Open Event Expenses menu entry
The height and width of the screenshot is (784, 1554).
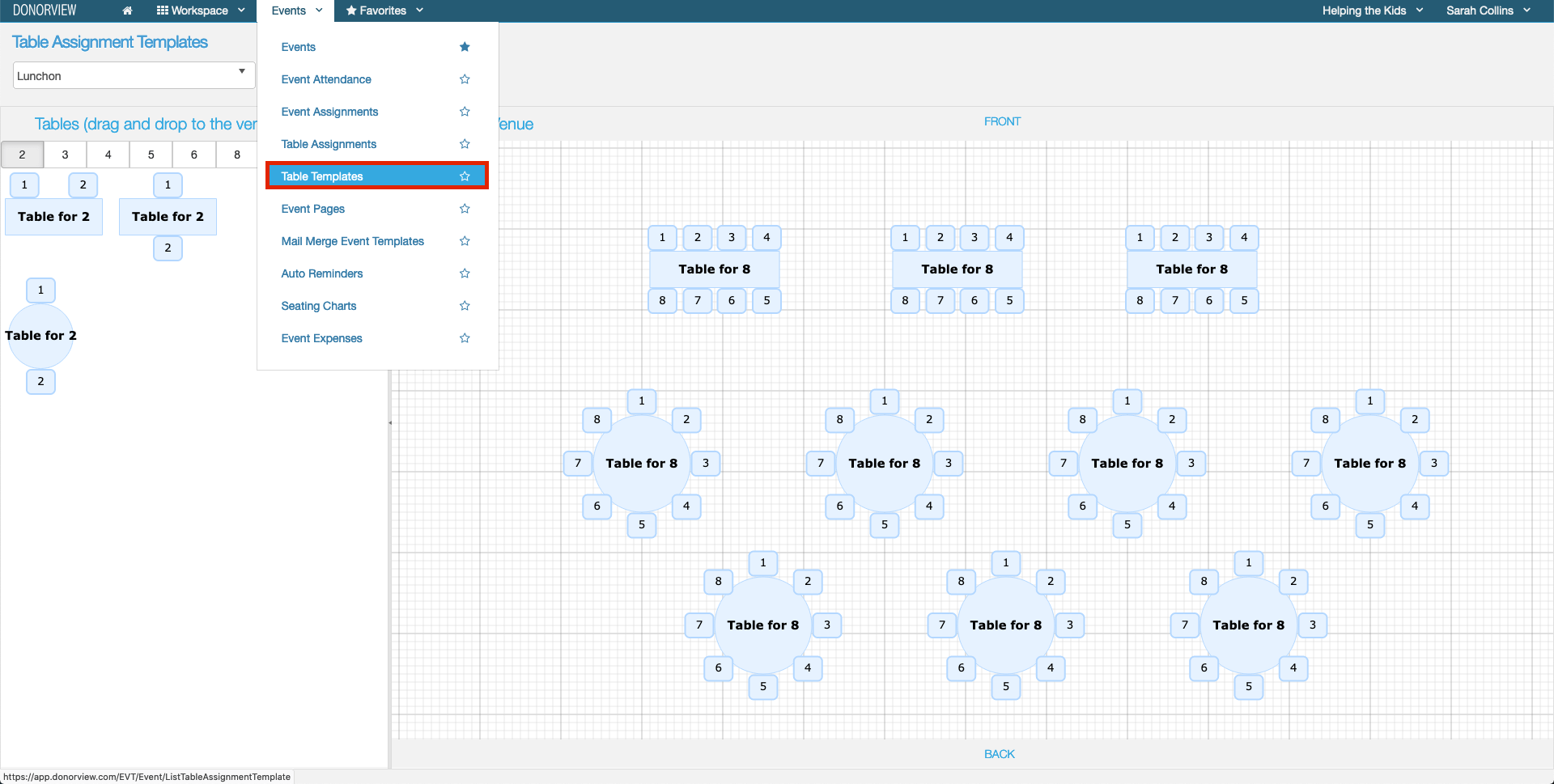pyautogui.click(x=321, y=338)
